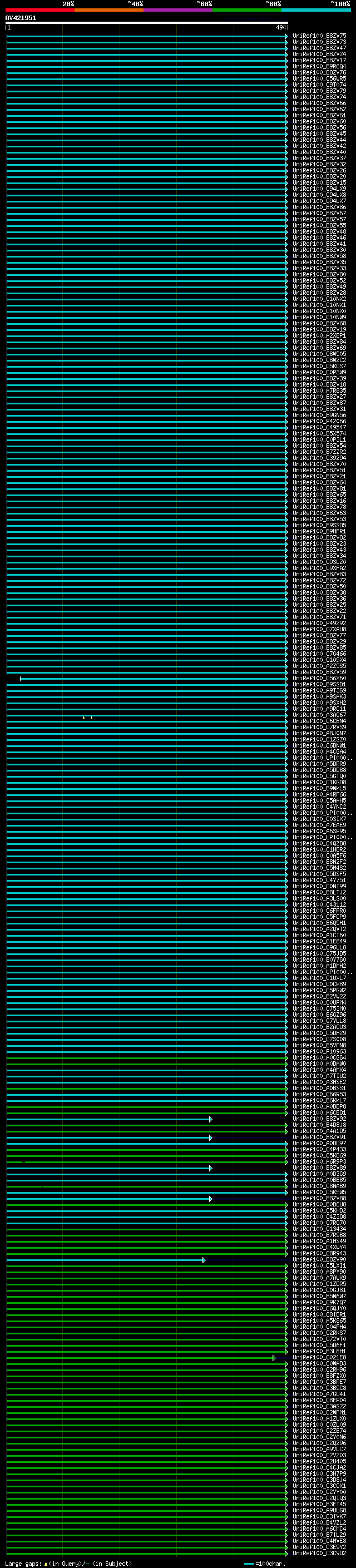356x1568 pixels.
Task: Click label UniRef100_A2Z5S5
Action: coord(319,666)
